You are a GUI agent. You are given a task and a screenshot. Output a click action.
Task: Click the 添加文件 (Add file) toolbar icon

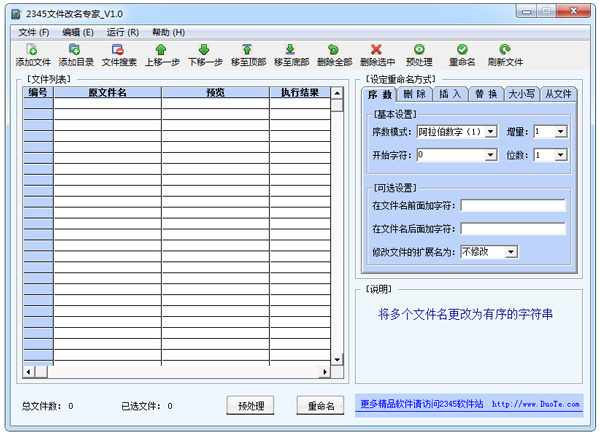[x=32, y=49]
